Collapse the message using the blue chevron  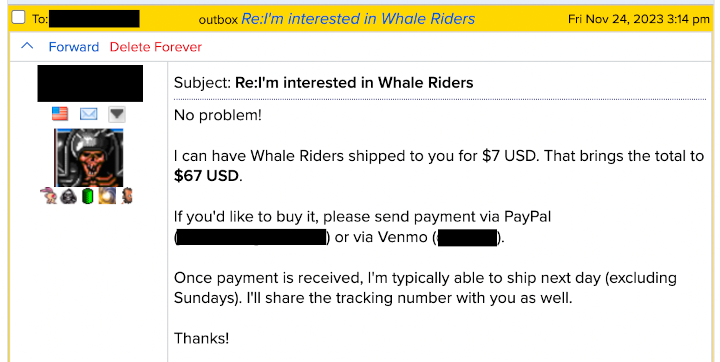[x=27, y=46]
